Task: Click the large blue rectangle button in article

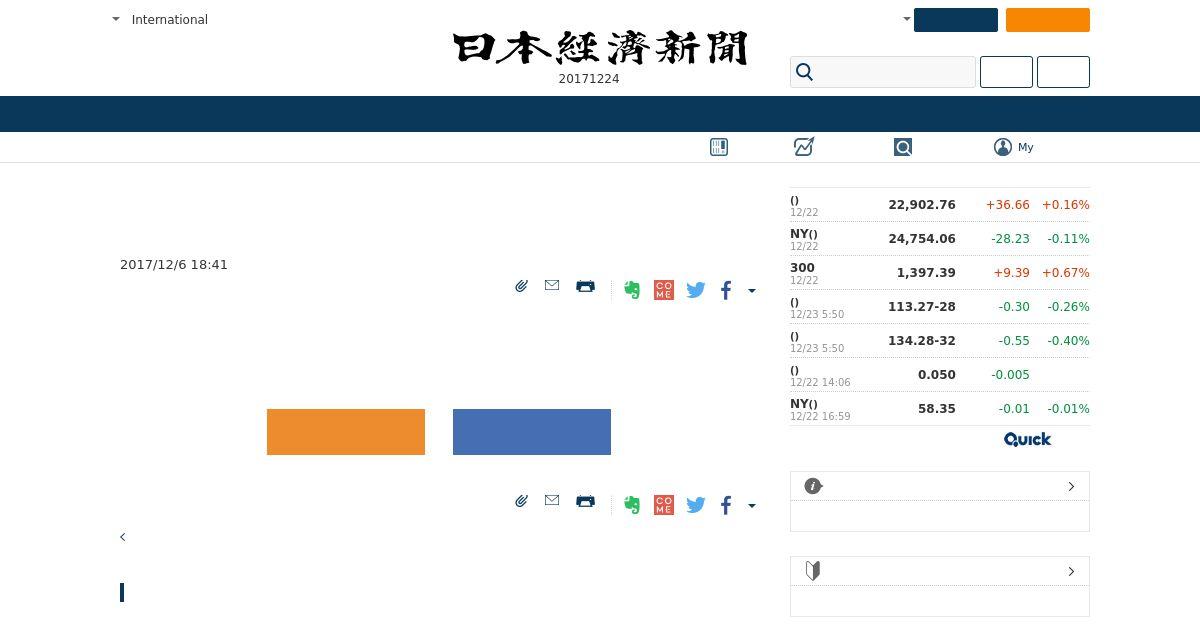Action: 532,432
